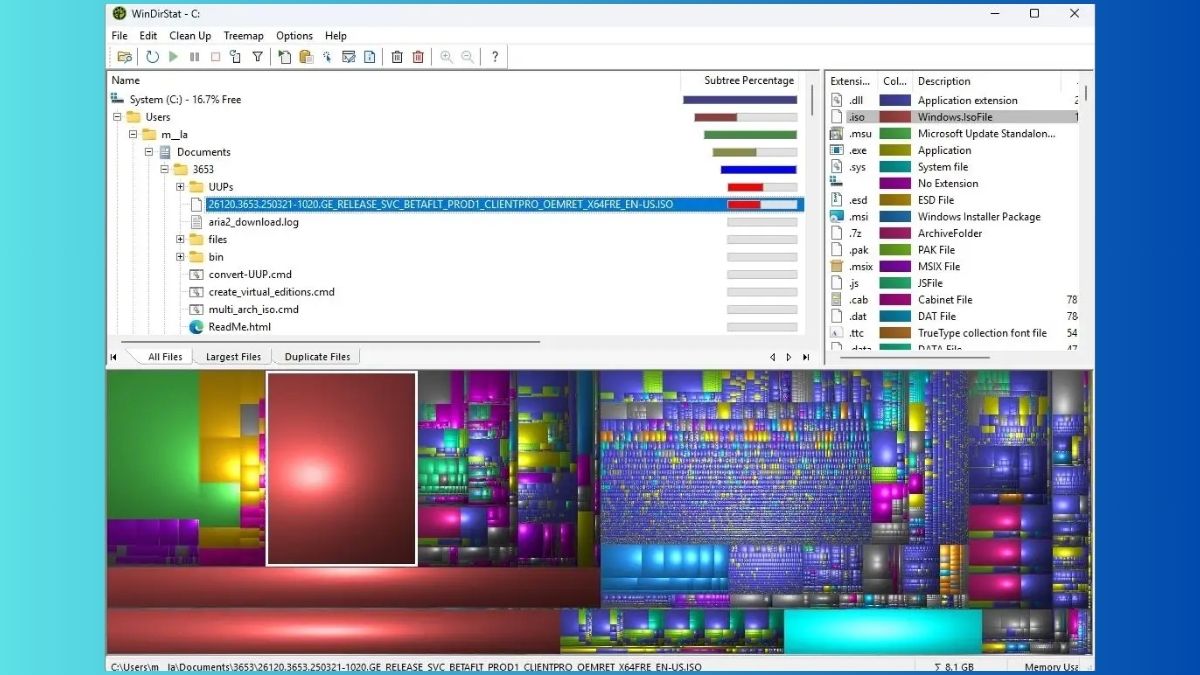Screen dimensions: 1200x675
Task: Click the WinDirStat app icon in title bar
Action: [120, 13]
